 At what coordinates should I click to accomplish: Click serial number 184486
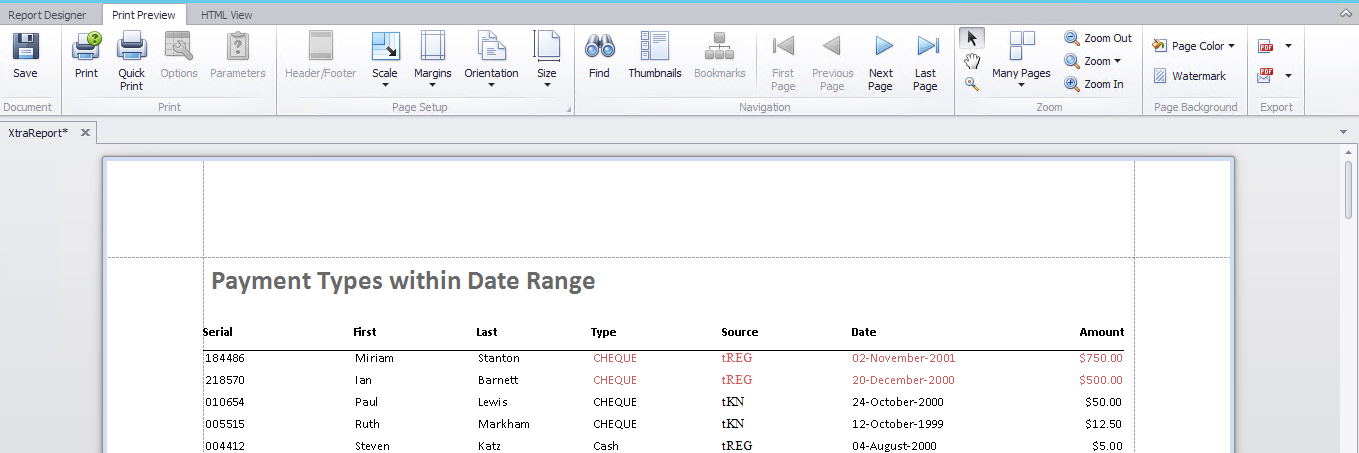225,358
